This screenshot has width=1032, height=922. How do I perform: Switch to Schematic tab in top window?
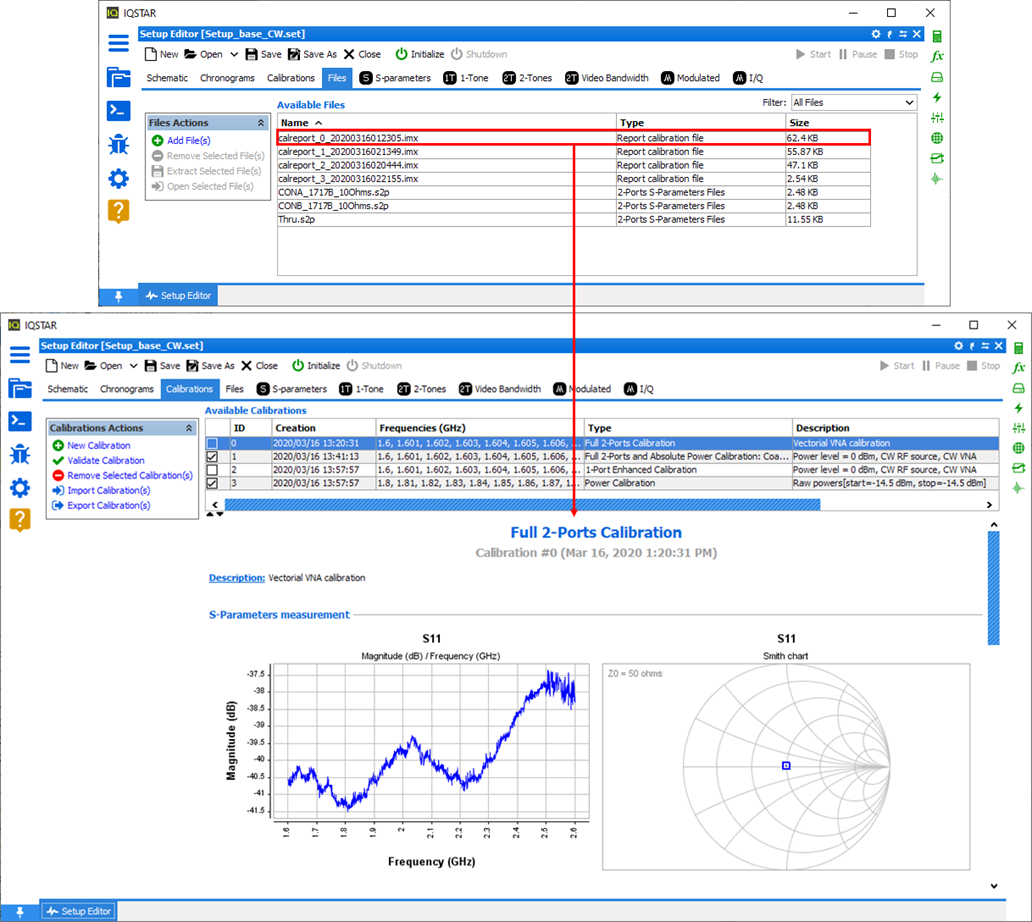[167, 78]
